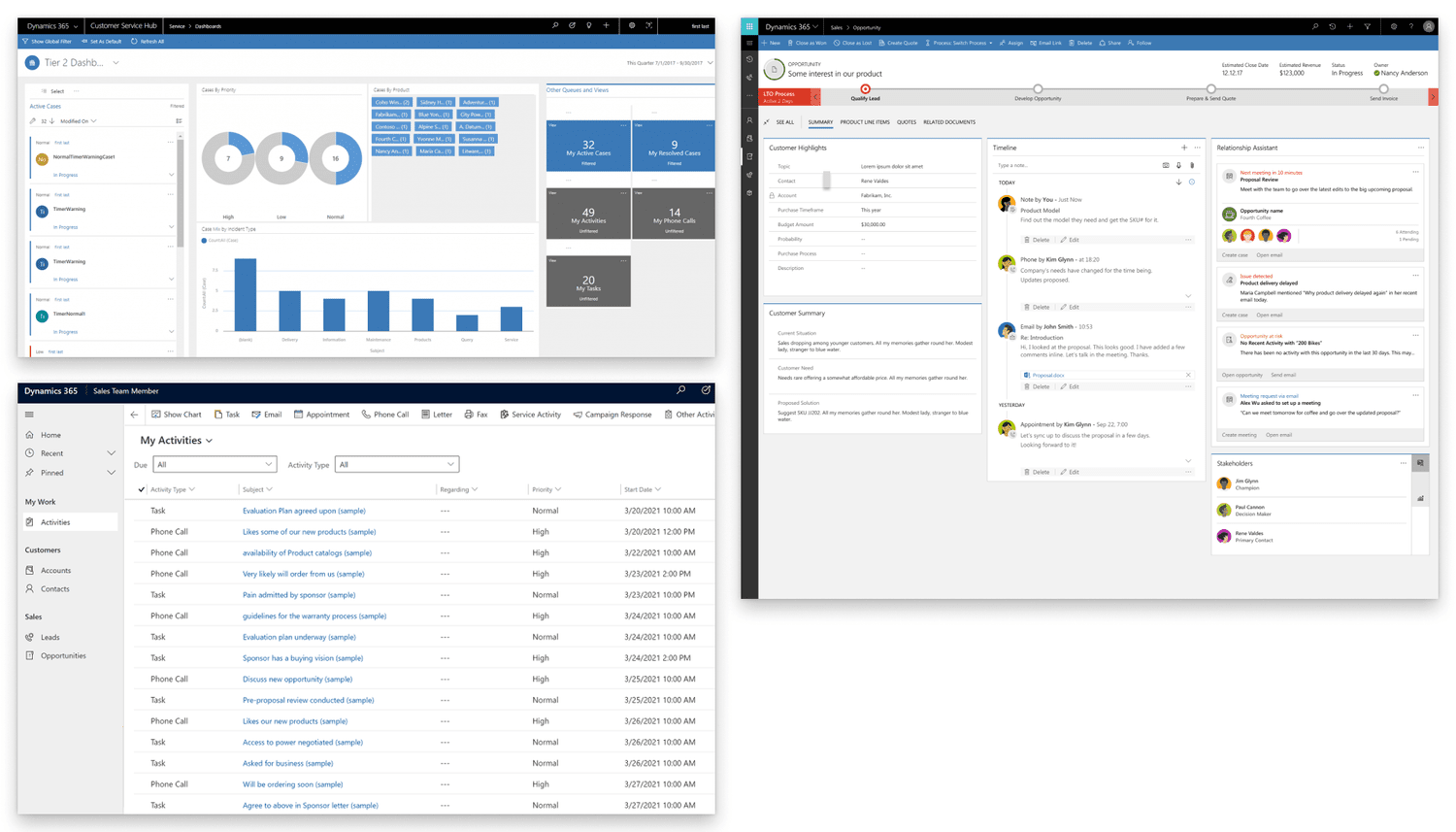The image size is (1456, 832).
Task: Click the Type a note field in Timeline
Action: coord(1075,166)
